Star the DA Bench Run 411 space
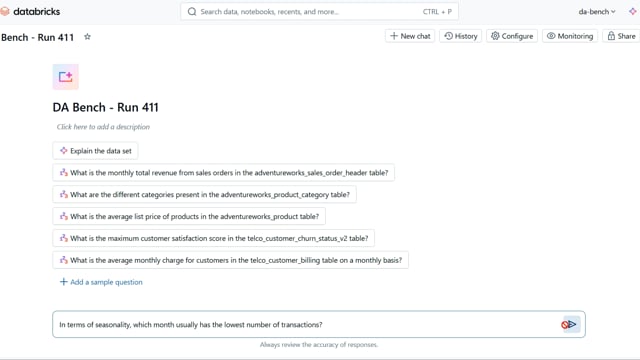640x360 pixels. 87,37
